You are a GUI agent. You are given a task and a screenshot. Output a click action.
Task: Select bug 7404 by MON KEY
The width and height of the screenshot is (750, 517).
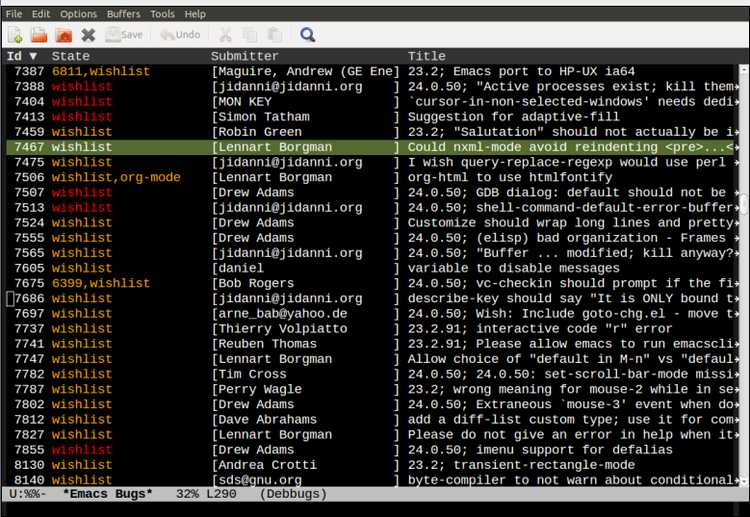point(372,102)
